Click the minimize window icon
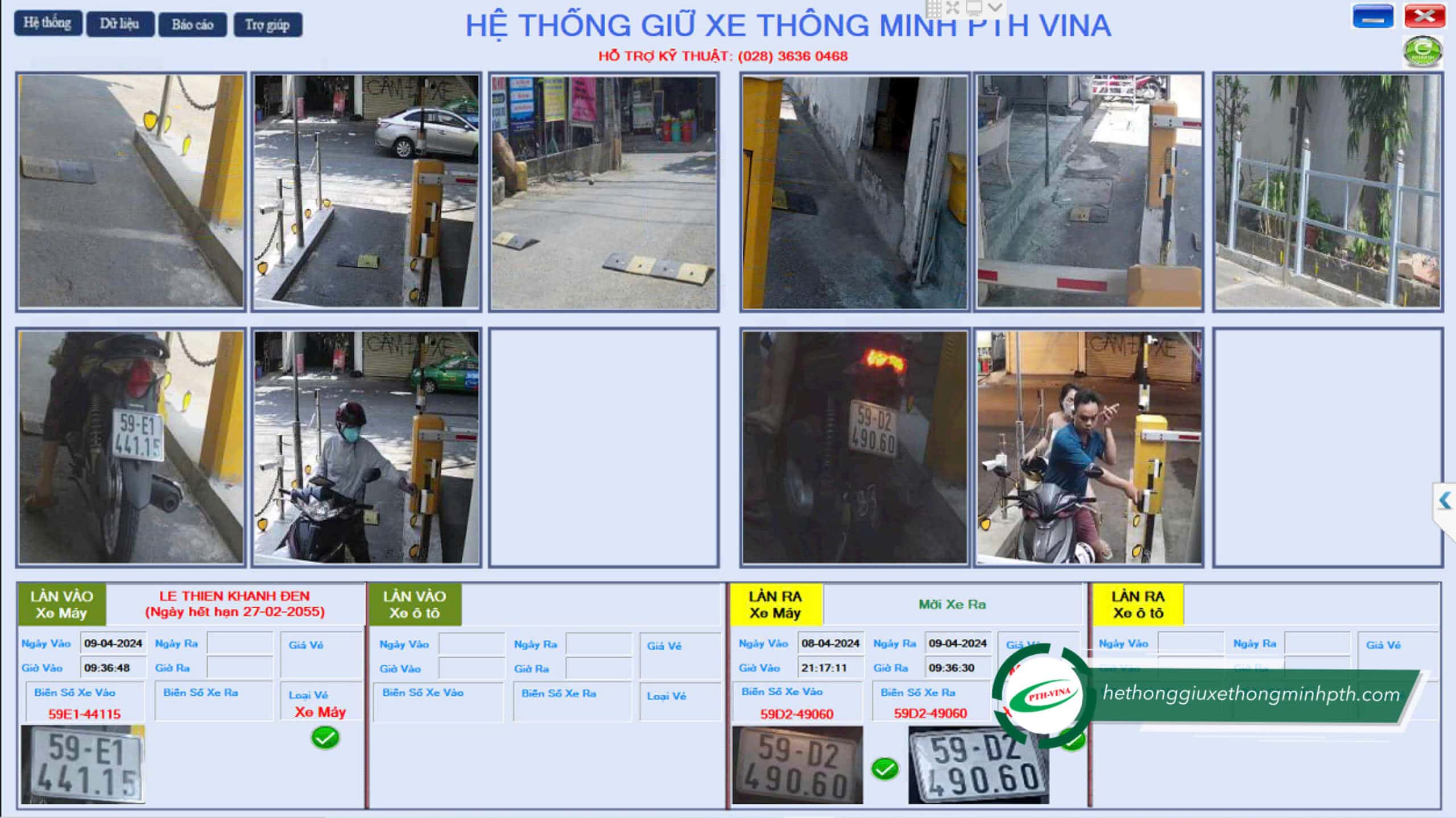 tap(1375, 16)
